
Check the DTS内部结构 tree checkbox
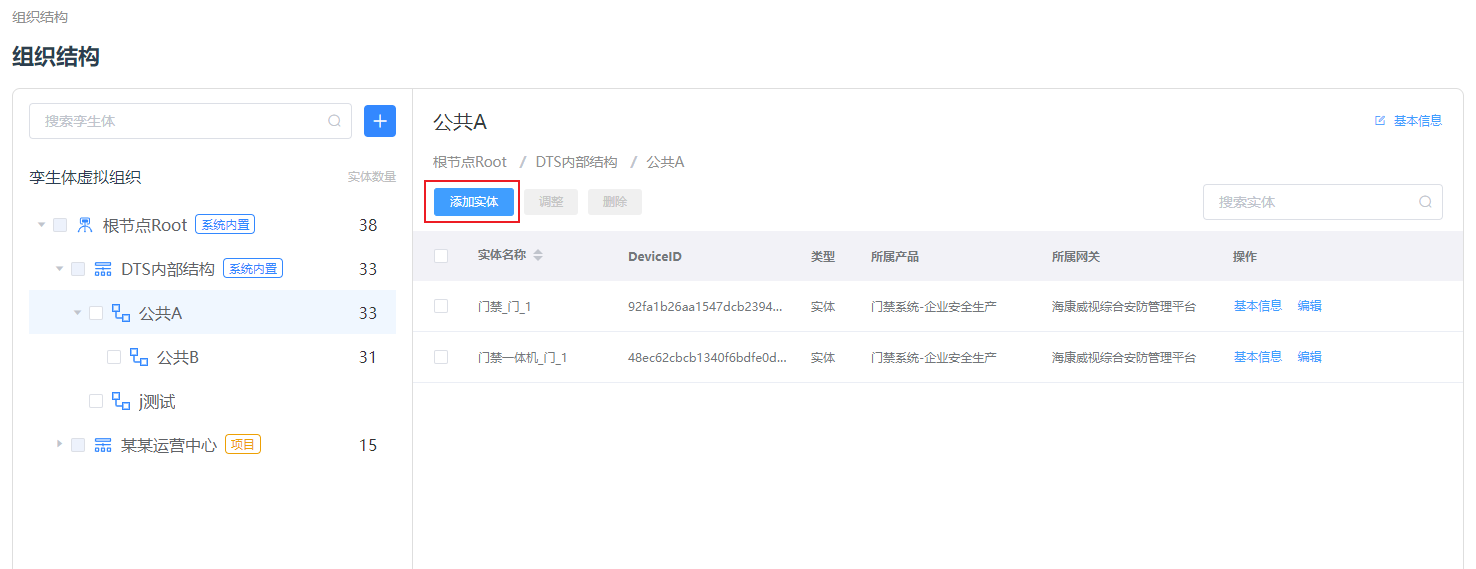pos(78,269)
